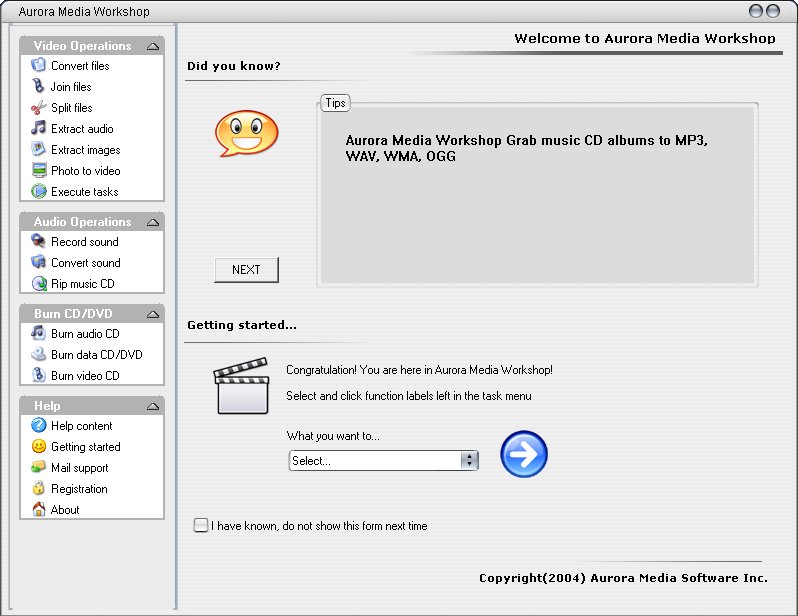
Task: Collapse the Burn CD/DVD panel
Action: (153, 315)
